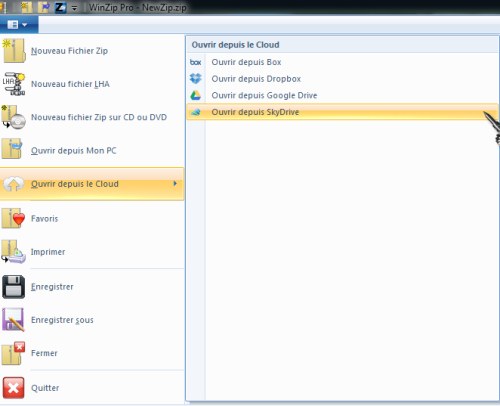The height and width of the screenshot is (406, 500).
Task: Click the Enregistrer sous icon
Action: [13, 320]
